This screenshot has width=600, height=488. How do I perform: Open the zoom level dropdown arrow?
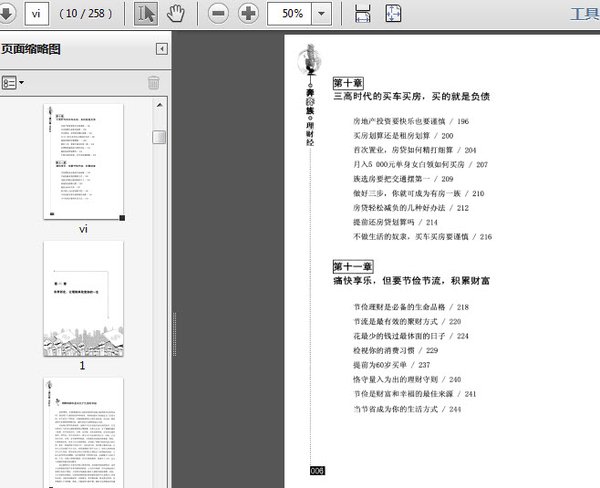click(321, 15)
